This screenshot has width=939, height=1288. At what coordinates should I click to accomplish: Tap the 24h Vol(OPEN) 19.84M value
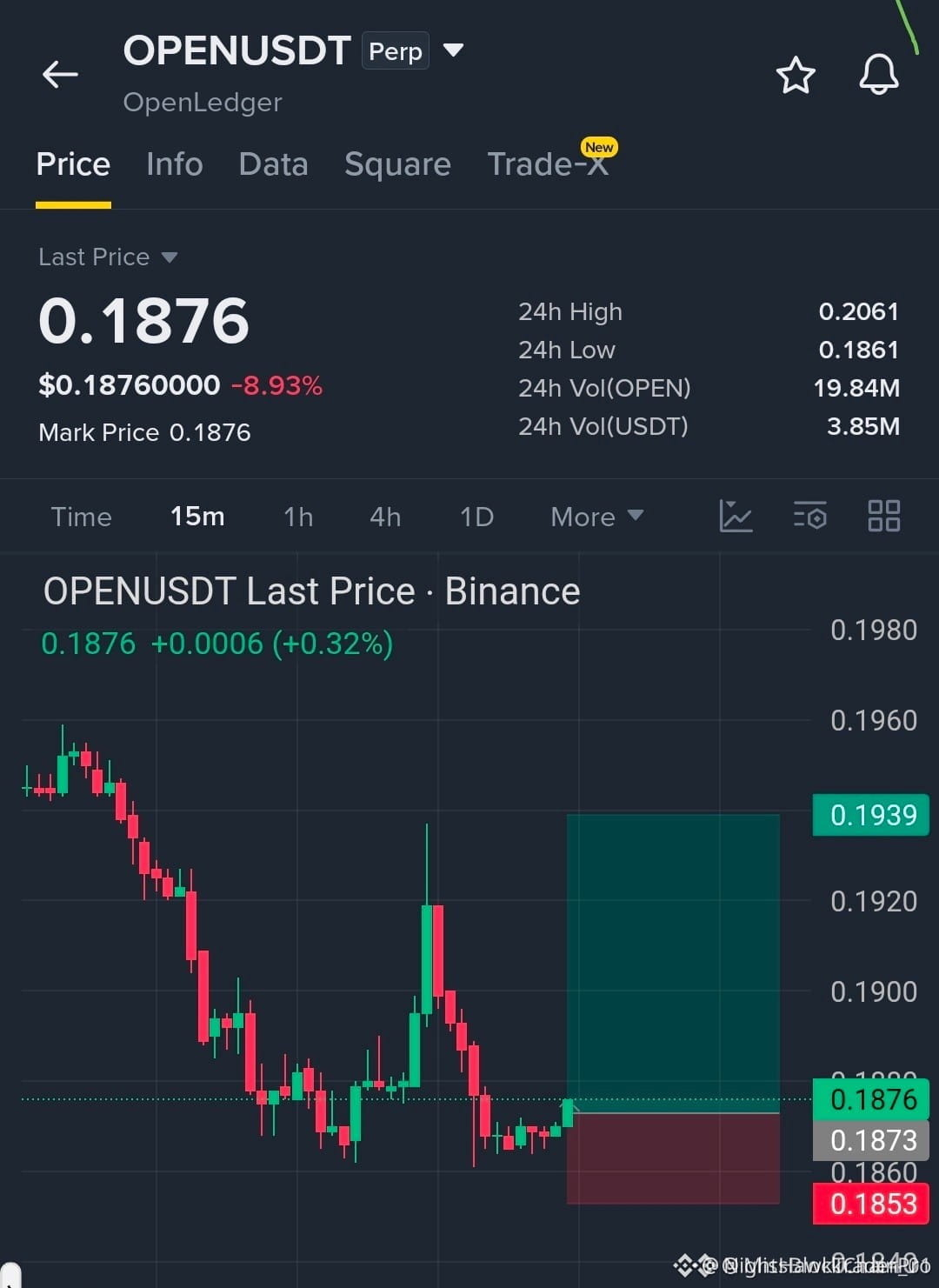pos(856,388)
